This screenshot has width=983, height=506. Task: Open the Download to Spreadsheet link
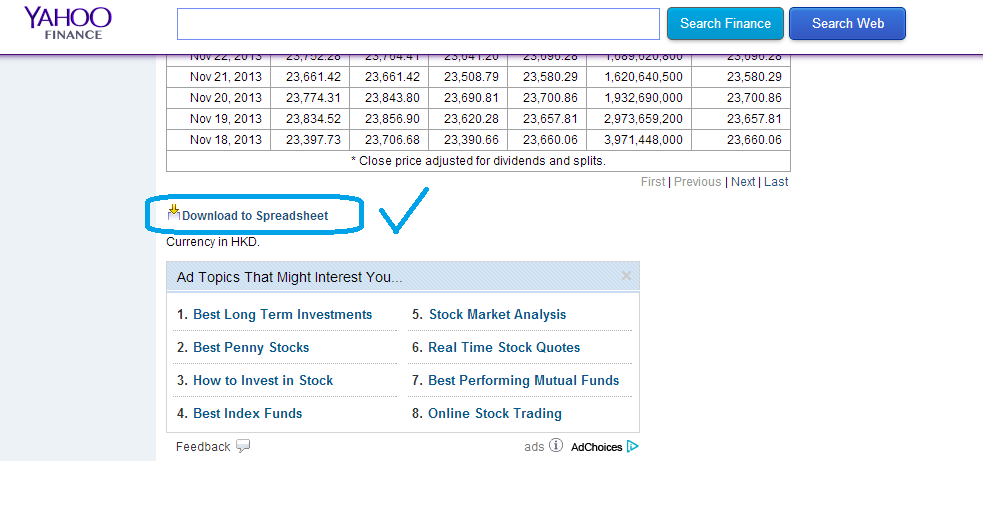point(255,216)
